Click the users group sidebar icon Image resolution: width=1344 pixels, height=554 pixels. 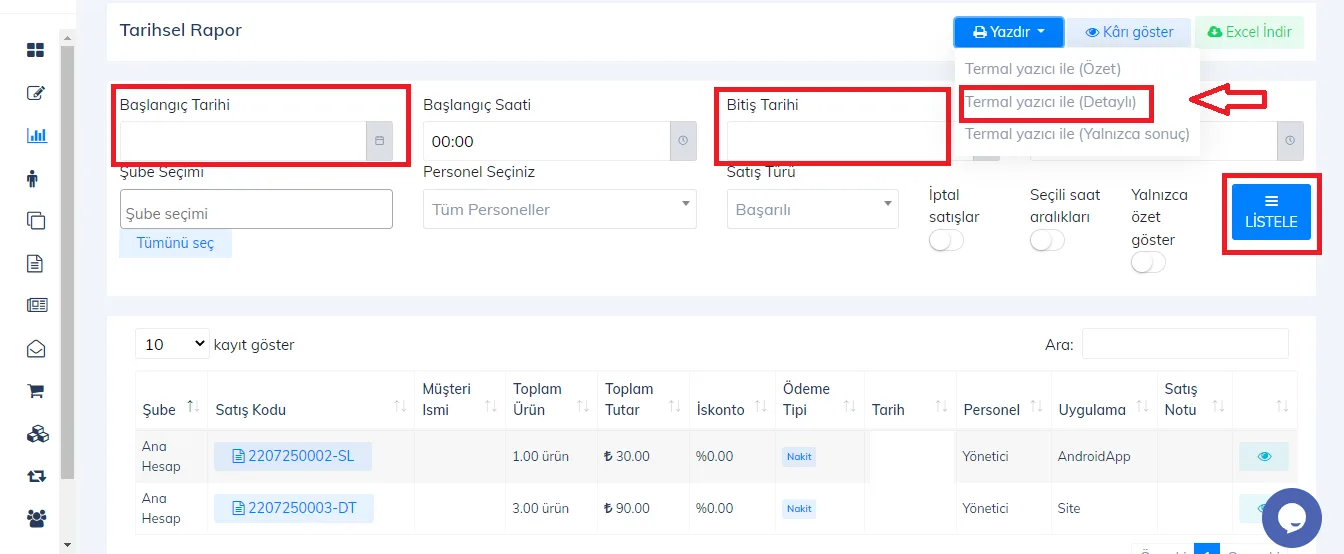tap(37, 518)
